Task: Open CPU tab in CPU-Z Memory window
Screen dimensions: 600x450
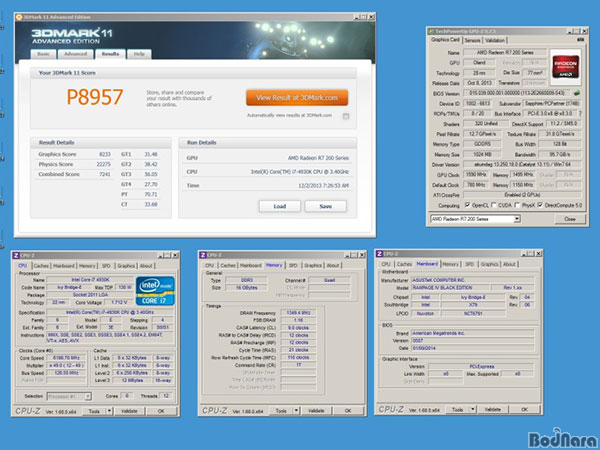Action: pyautogui.click(x=209, y=265)
